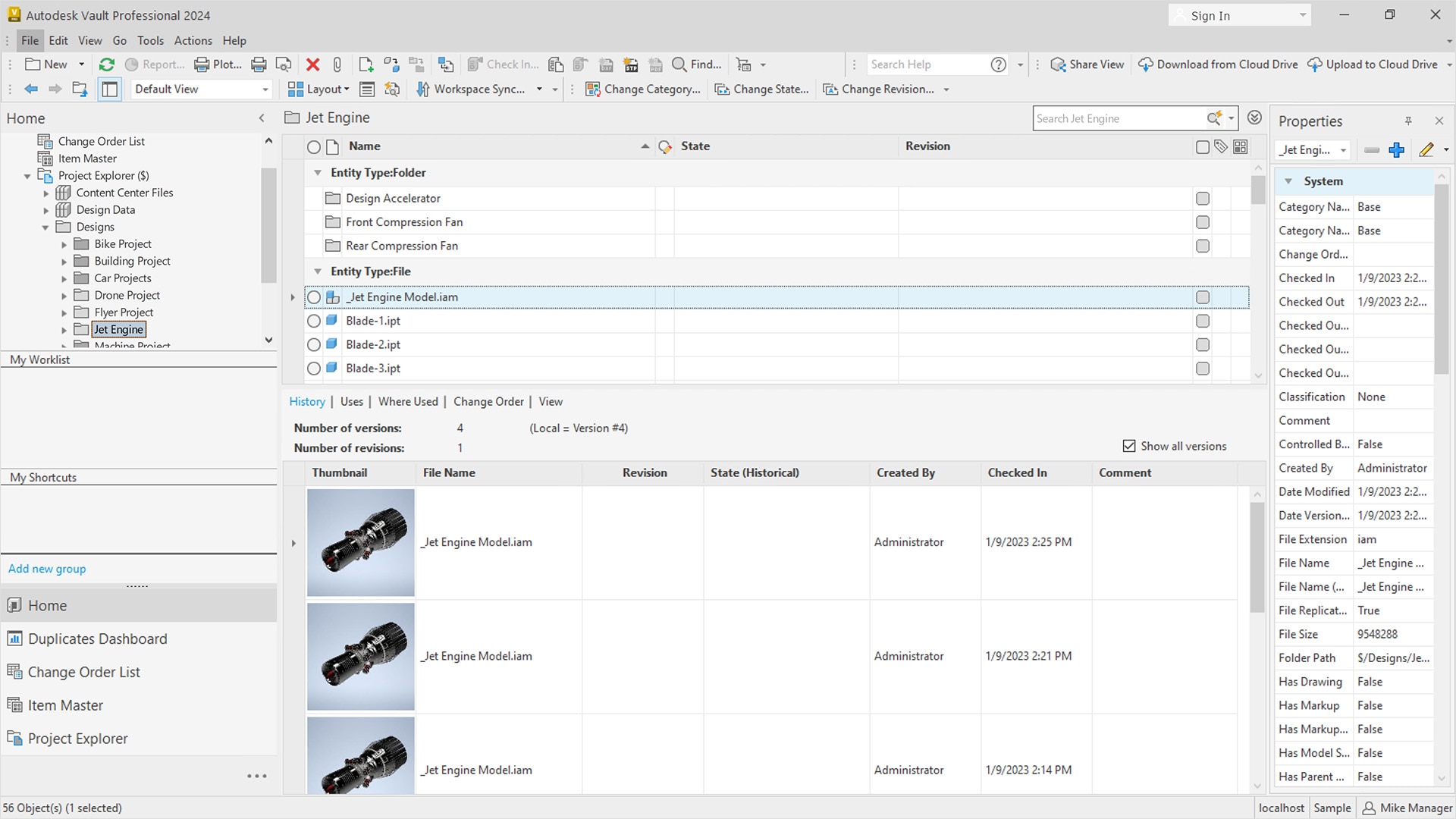Viewport: 1456px width, 819px height.
Task: Select the radio button for Blade-1.ipt
Action: [x=314, y=321]
